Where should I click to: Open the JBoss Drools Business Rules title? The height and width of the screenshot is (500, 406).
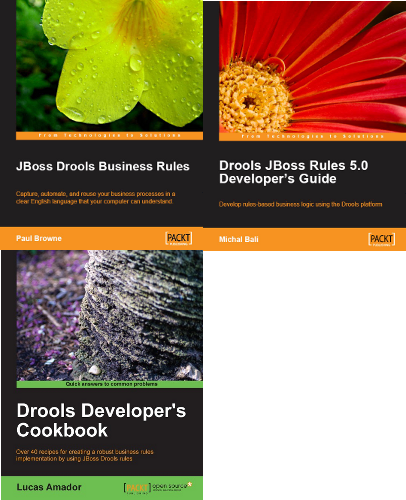tap(103, 166)
